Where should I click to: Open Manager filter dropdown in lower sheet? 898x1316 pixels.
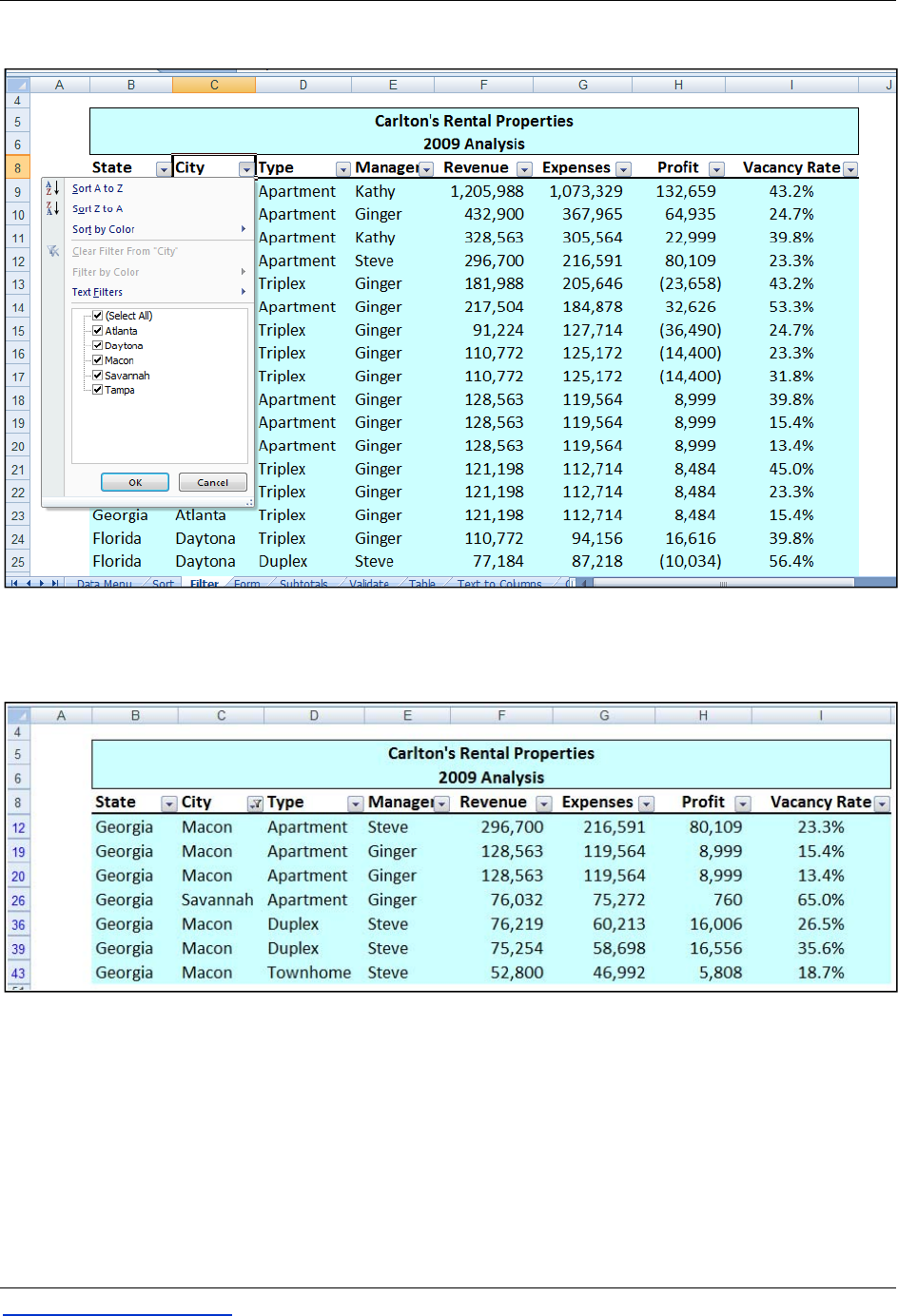[441, 803]
